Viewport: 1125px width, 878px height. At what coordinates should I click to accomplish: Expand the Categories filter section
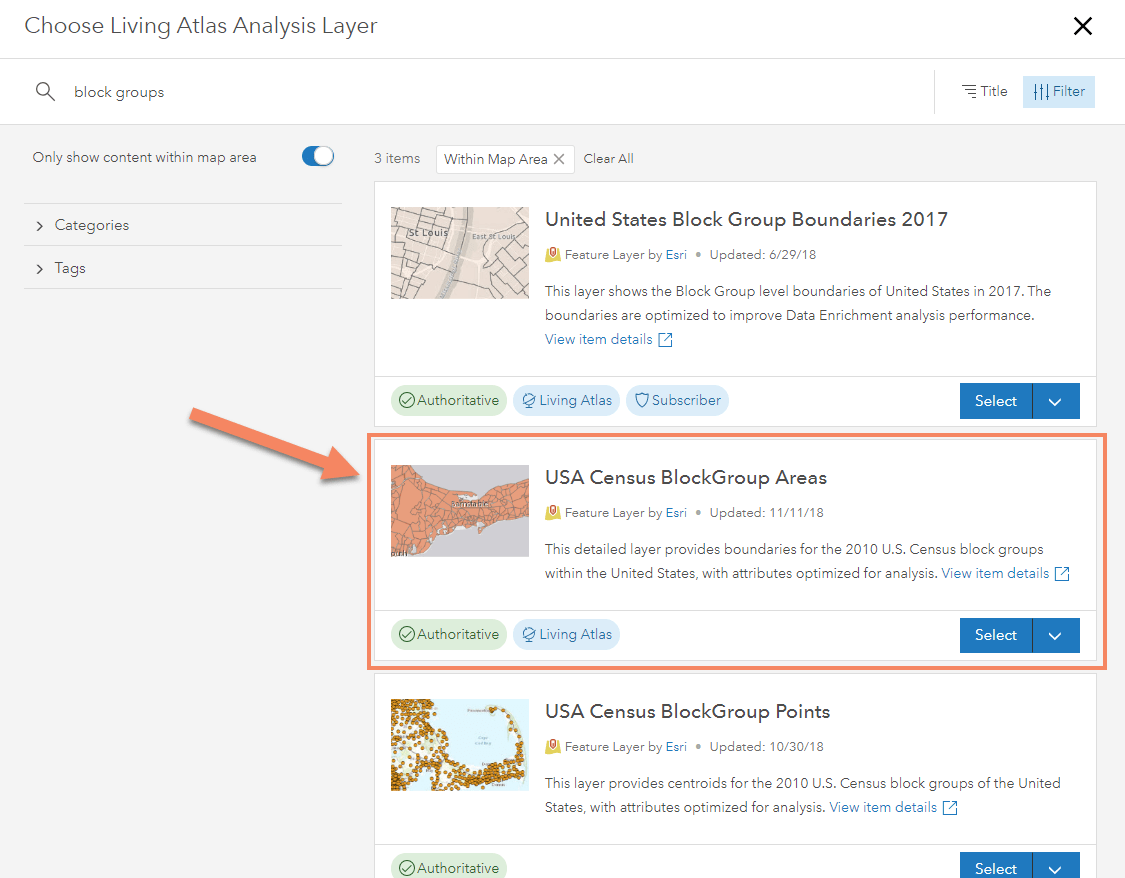click(x=92, y=225)
